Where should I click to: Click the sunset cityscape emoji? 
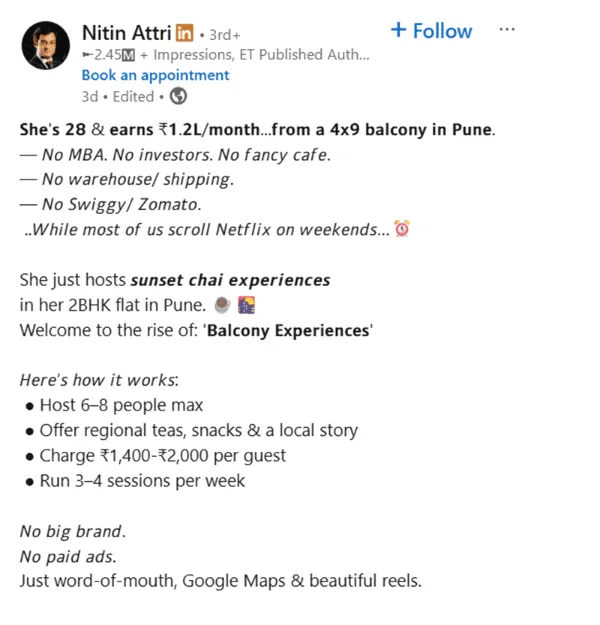point(246,305)
